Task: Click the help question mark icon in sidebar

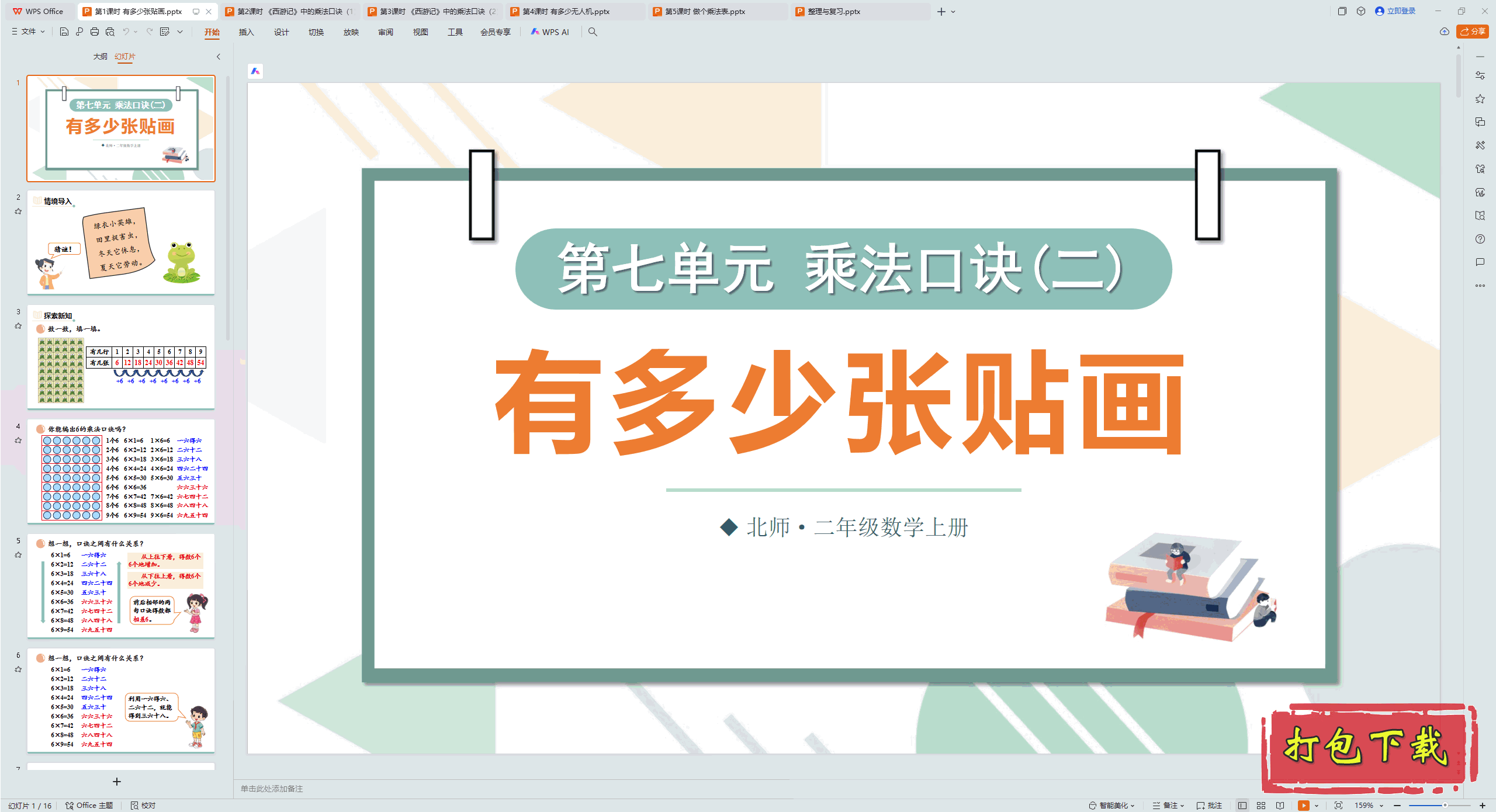Action: [x=1480, y=239]
